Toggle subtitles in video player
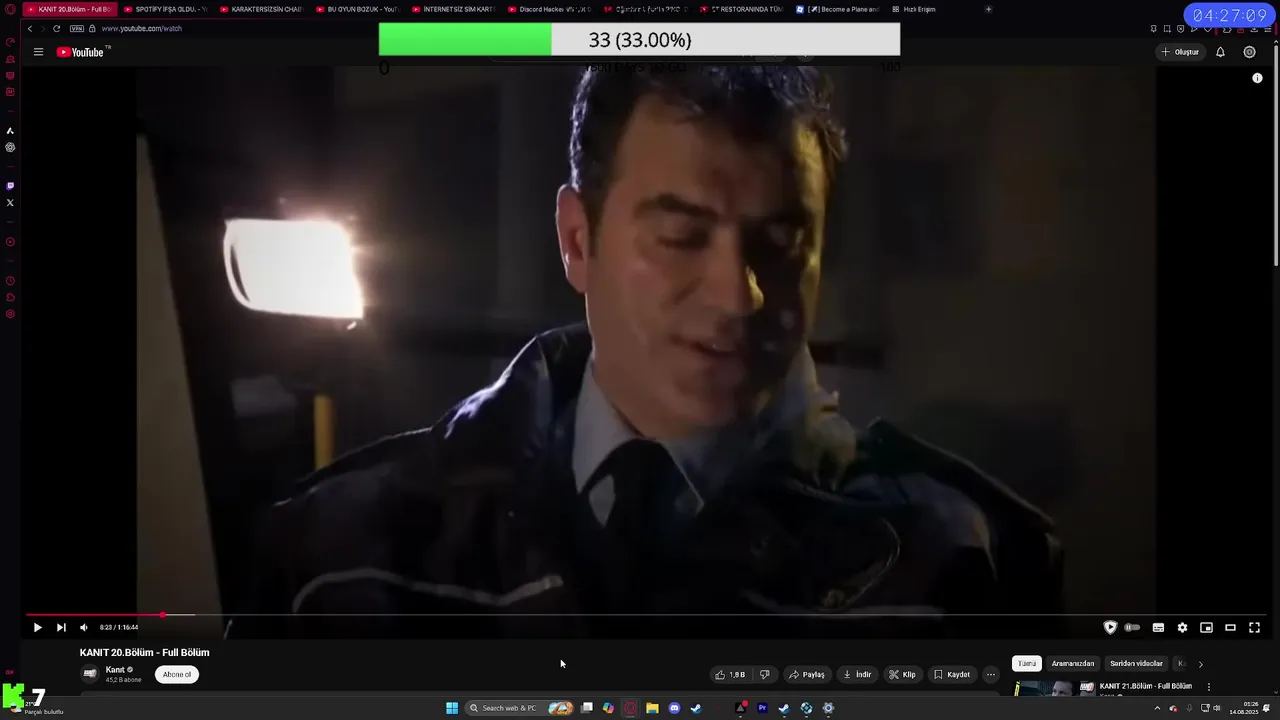The image size is (1280, 720). (x=1158, y=628)
